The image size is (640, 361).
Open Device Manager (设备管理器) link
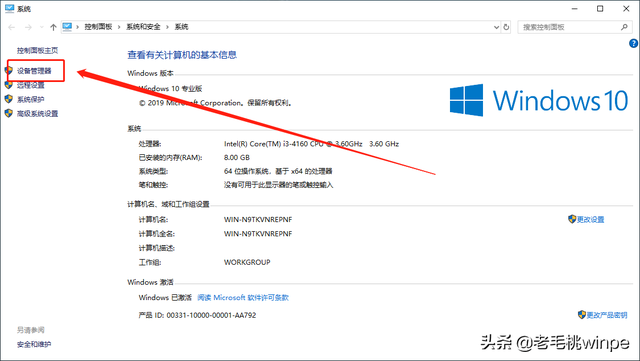tap(34, 71)
